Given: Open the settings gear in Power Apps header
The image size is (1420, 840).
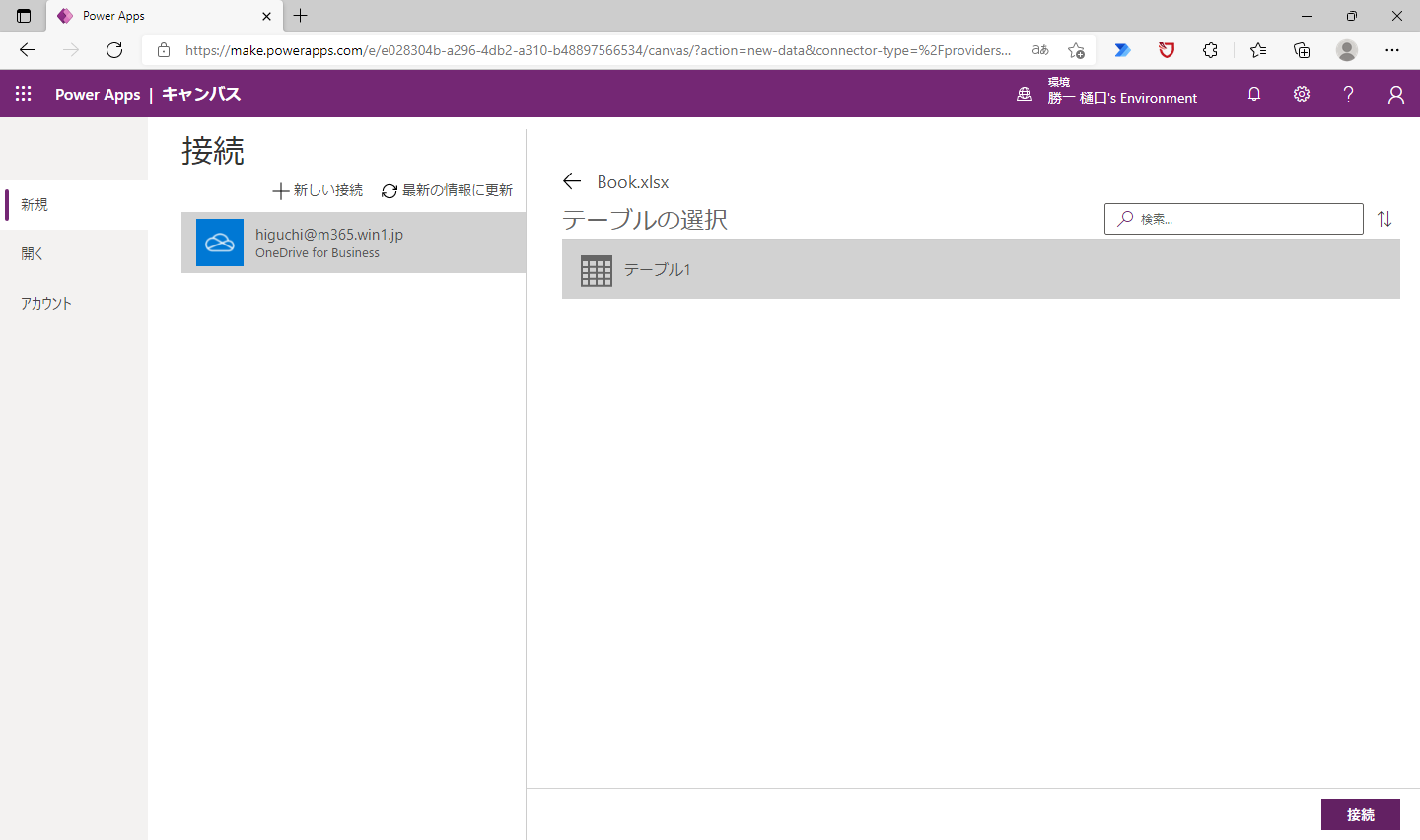Looking at the screenshot, I should point(1302,94).
